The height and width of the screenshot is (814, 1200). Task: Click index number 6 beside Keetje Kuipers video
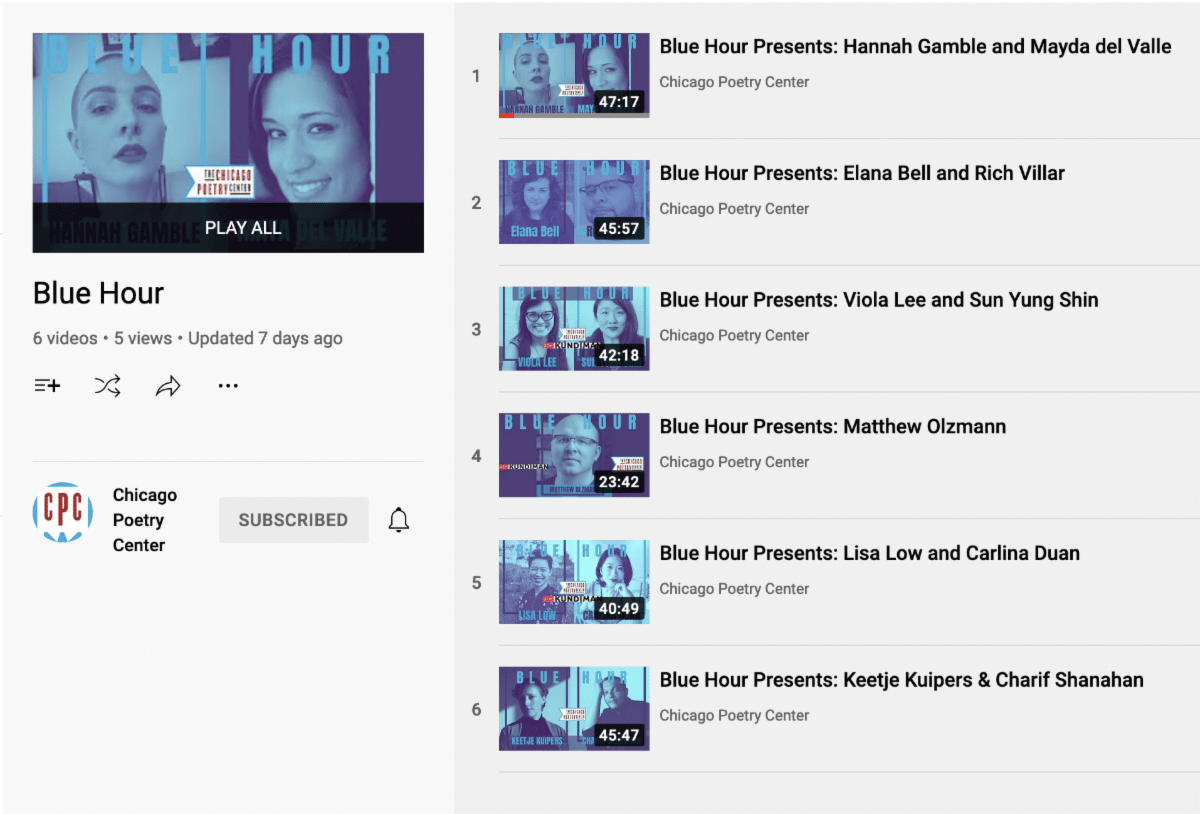click(476, 710)
